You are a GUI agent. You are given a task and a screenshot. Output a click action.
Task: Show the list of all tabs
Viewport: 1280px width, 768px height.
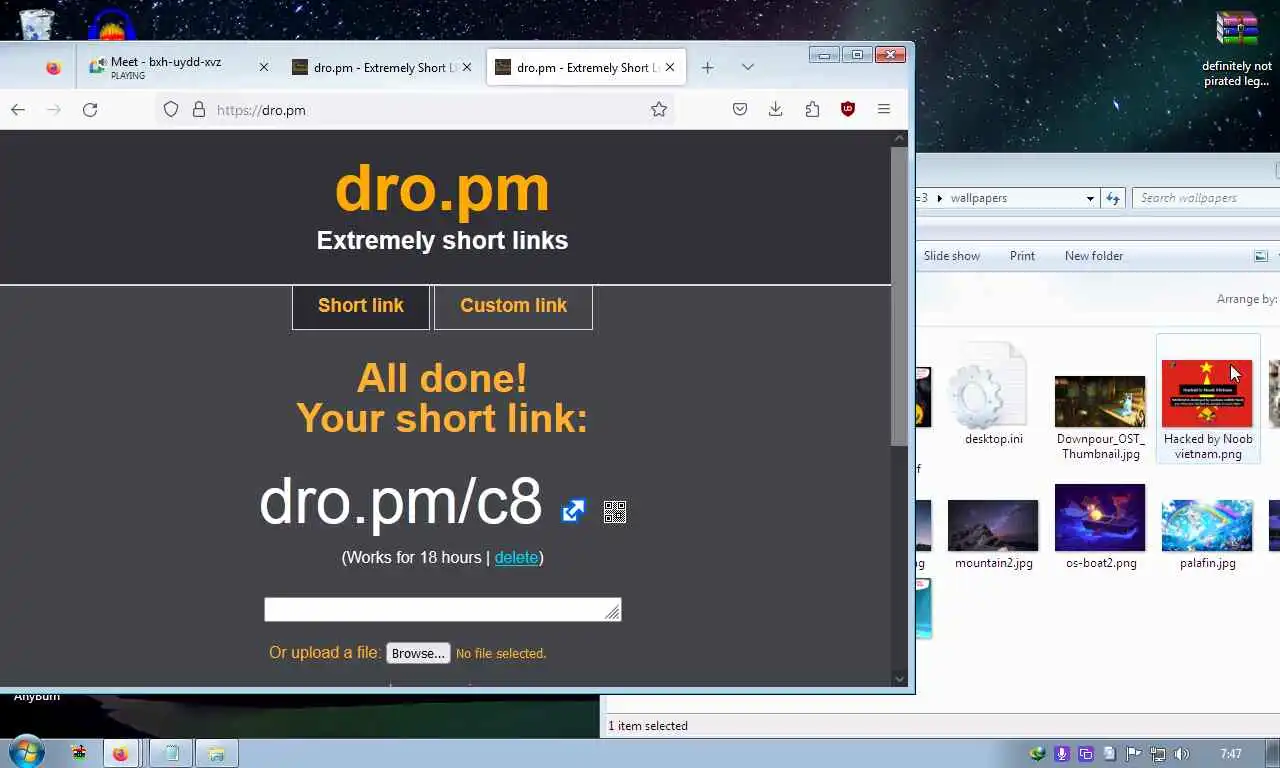pos(747,68)
